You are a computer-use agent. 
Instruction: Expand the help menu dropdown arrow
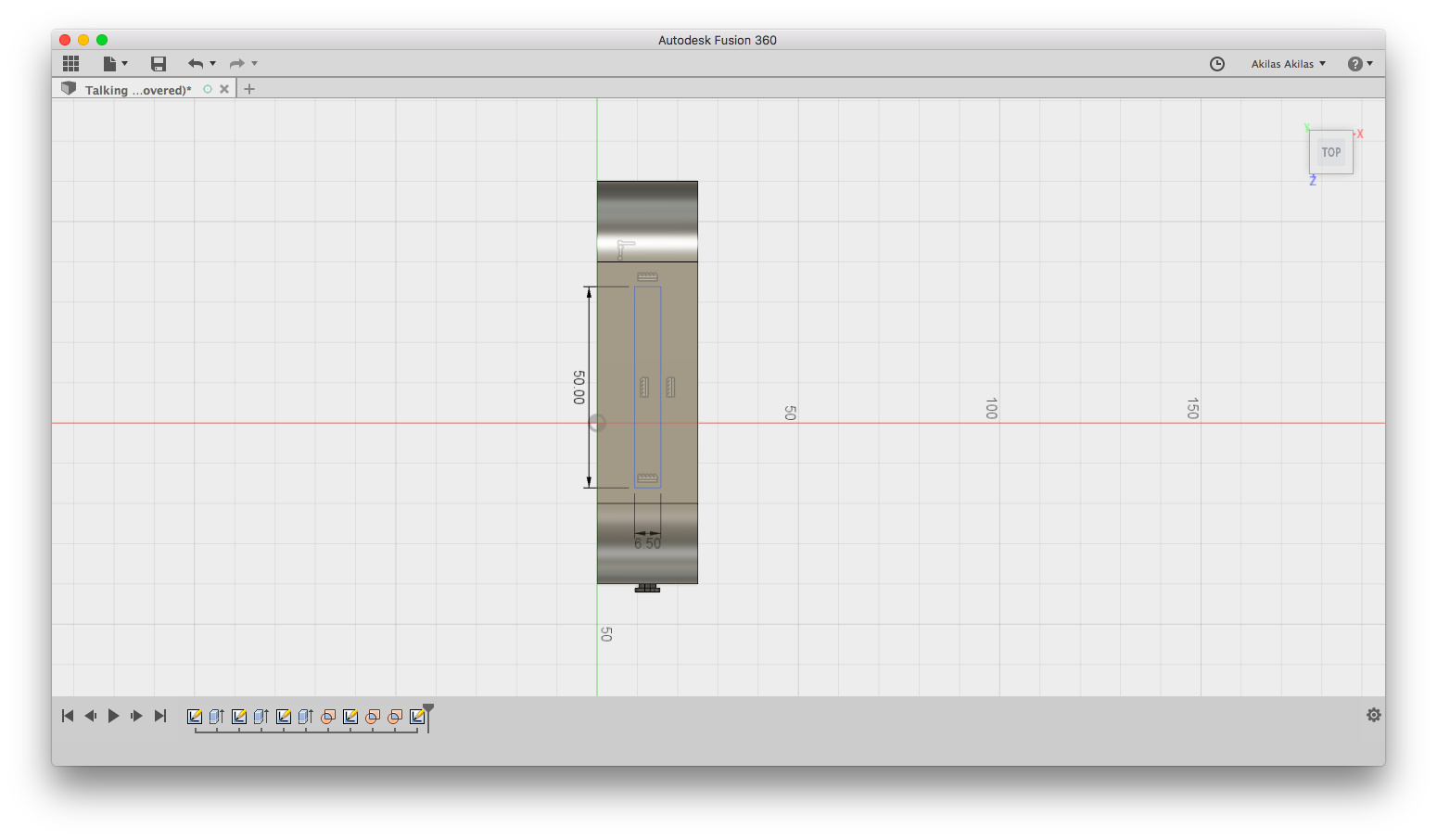pos(1369,63)
